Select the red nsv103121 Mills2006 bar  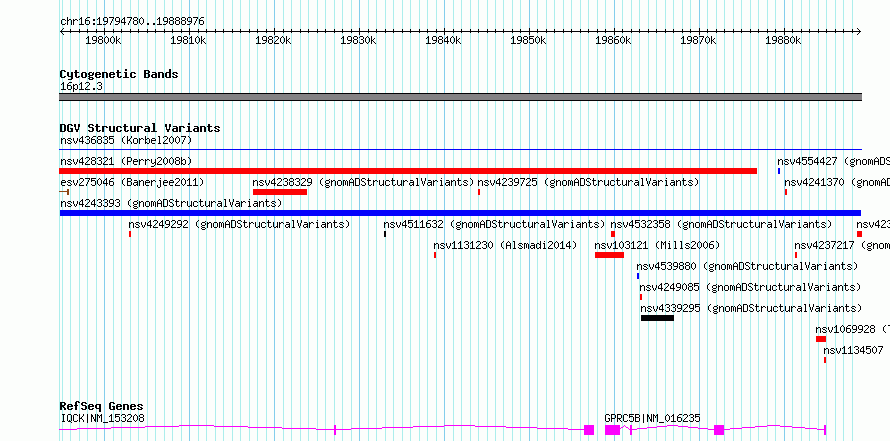pyautogui.click(x=610, y=255)
